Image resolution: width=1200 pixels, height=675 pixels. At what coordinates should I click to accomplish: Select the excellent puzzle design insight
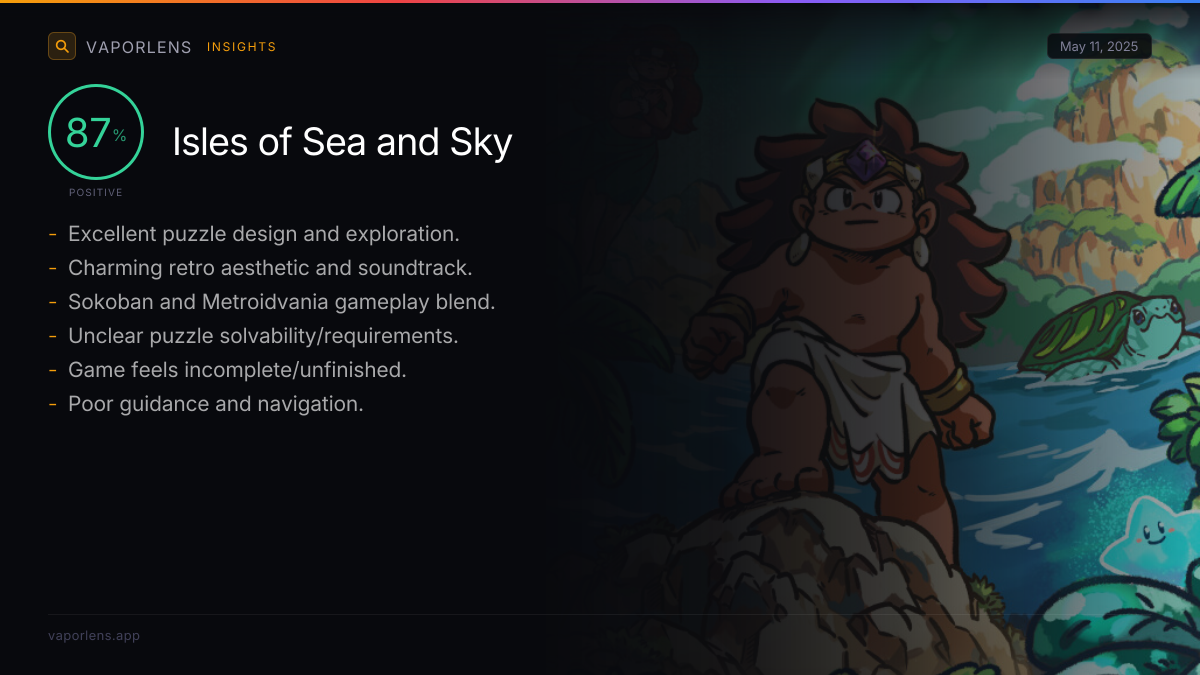pos(264,234)
